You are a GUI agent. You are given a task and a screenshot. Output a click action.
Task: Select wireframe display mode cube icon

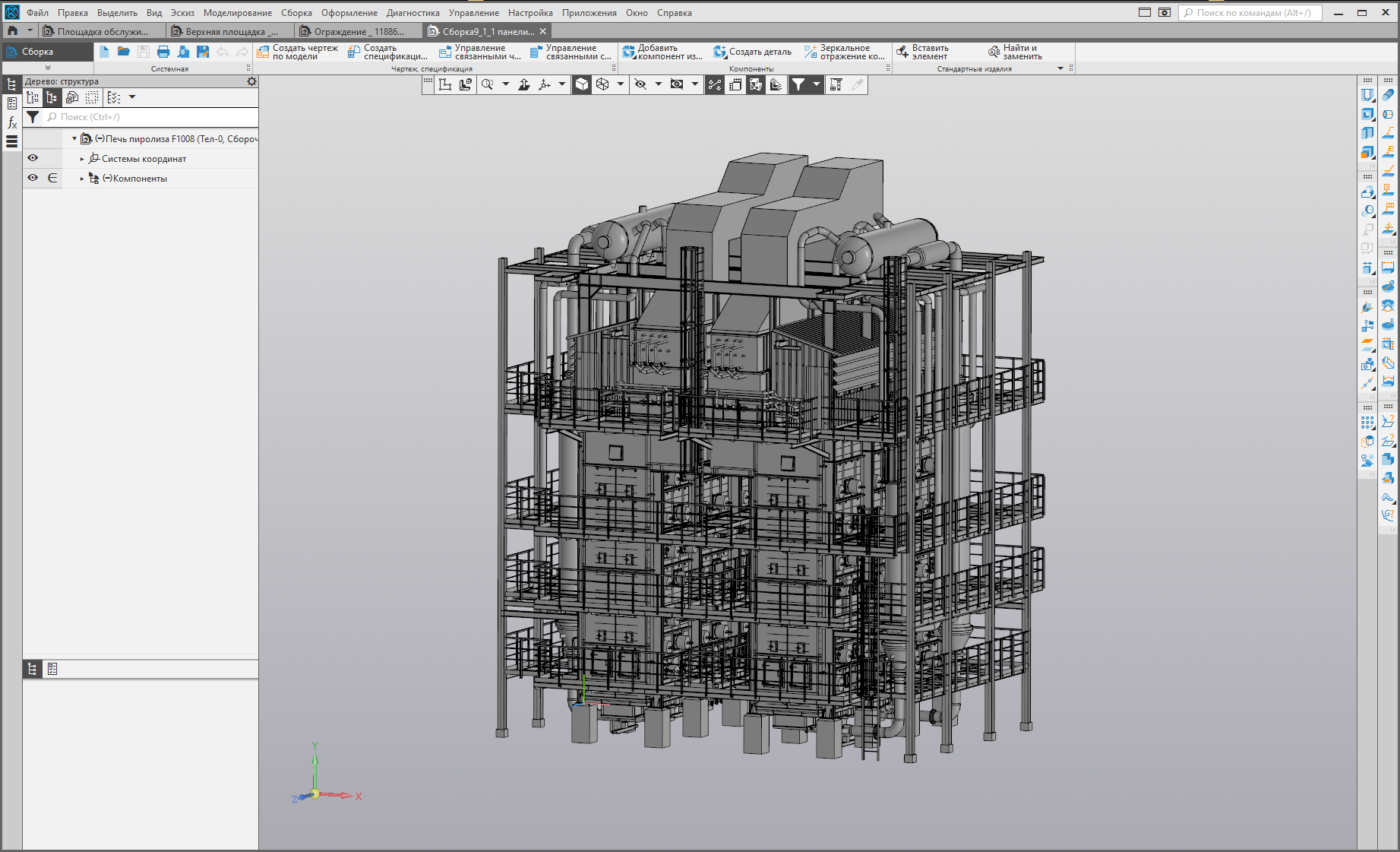[x=602, y=84]
